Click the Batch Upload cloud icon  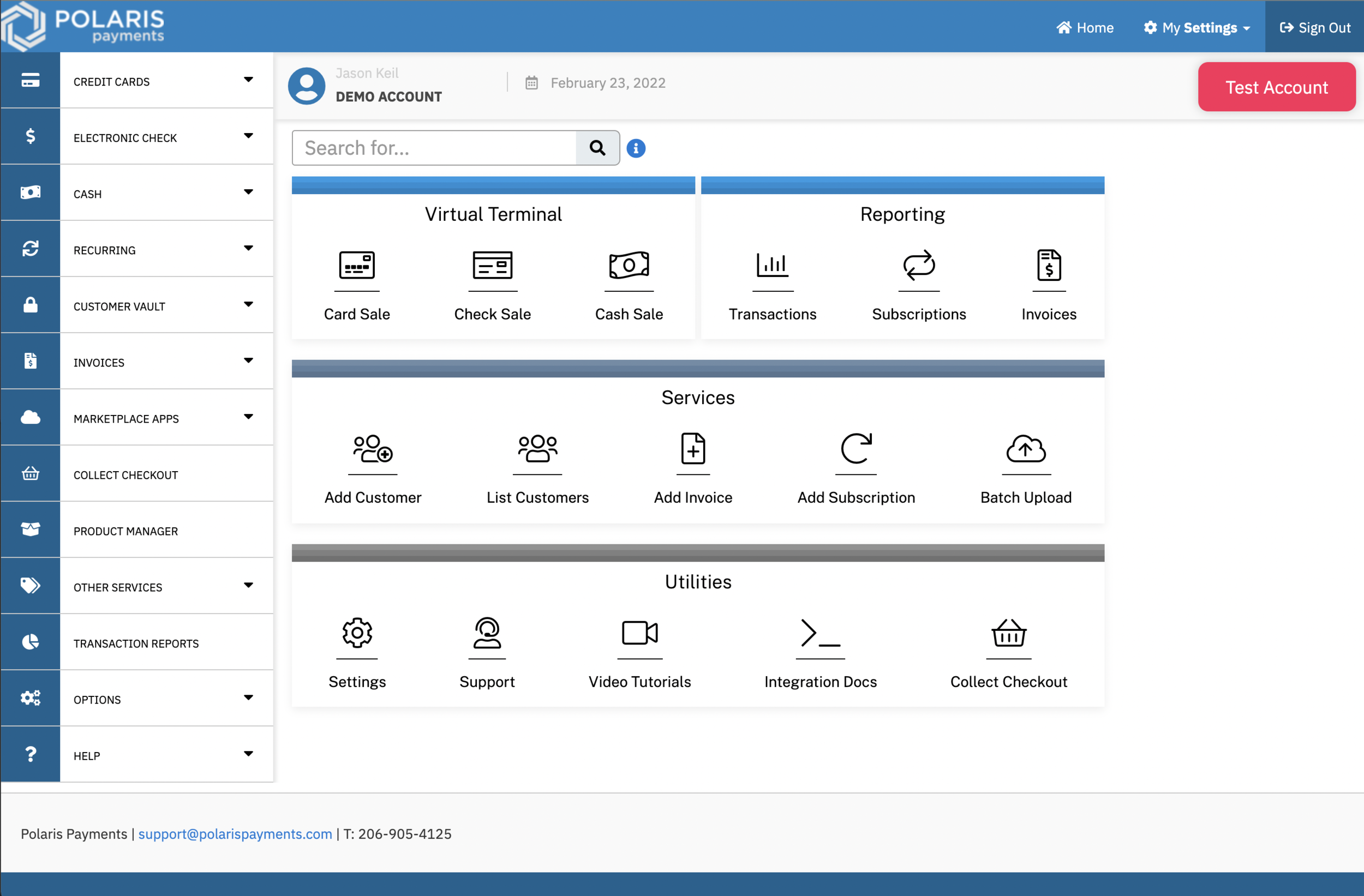[1026, 448]
